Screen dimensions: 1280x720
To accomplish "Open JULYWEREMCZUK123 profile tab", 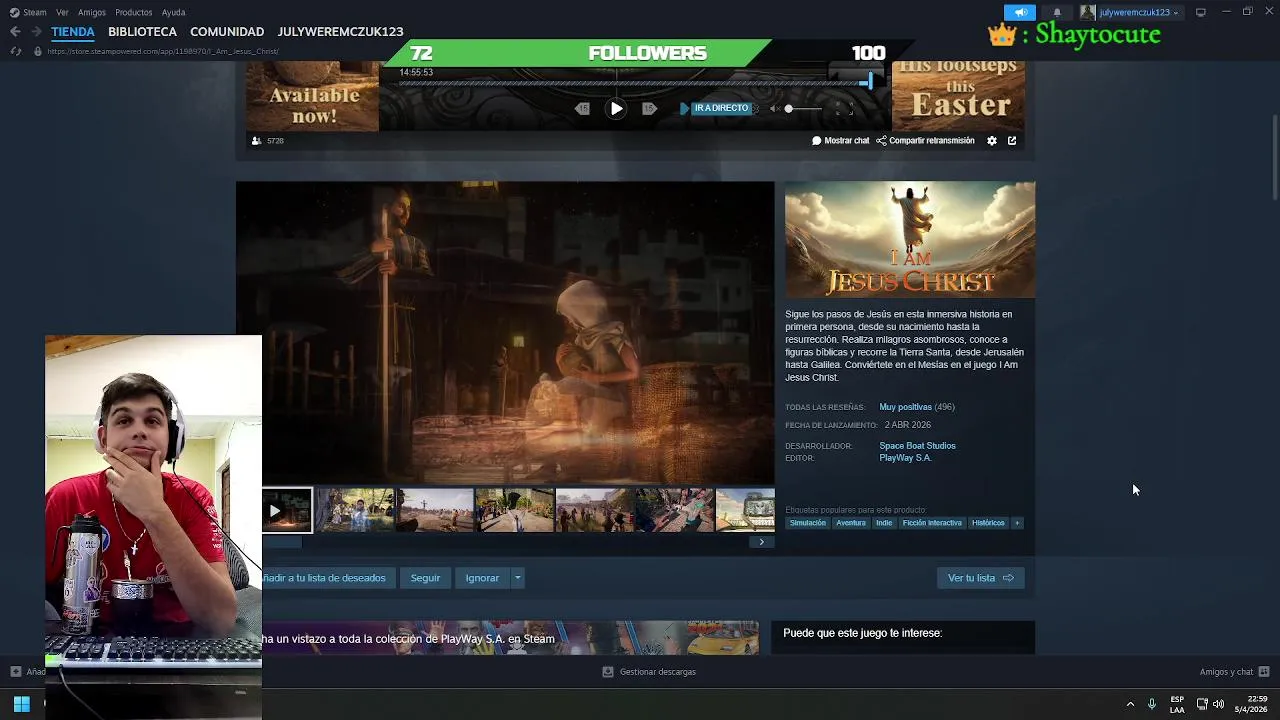I will click(340, 32).
